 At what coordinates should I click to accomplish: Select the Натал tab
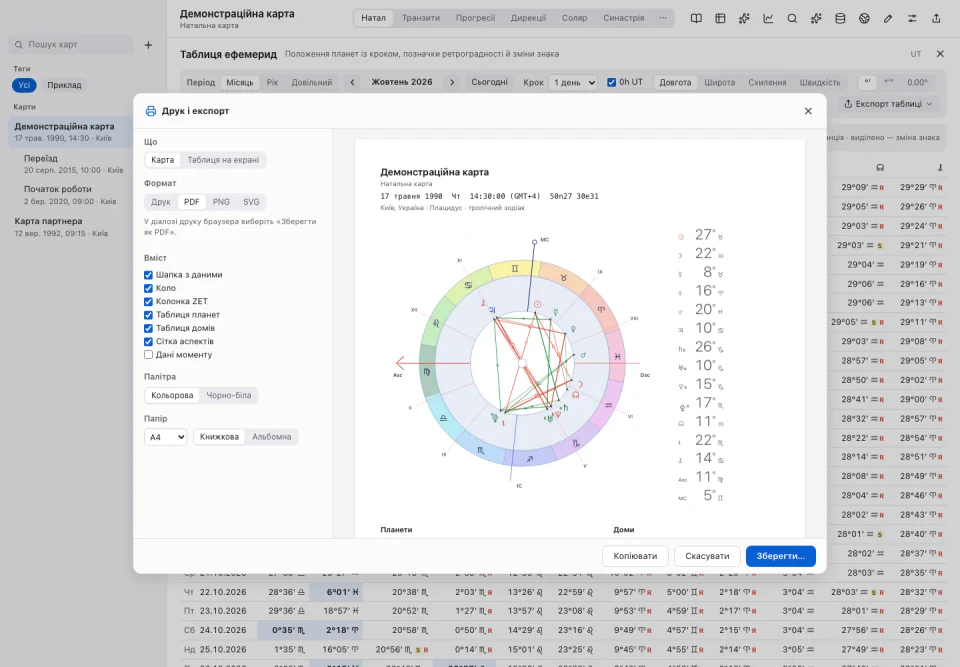373,18
